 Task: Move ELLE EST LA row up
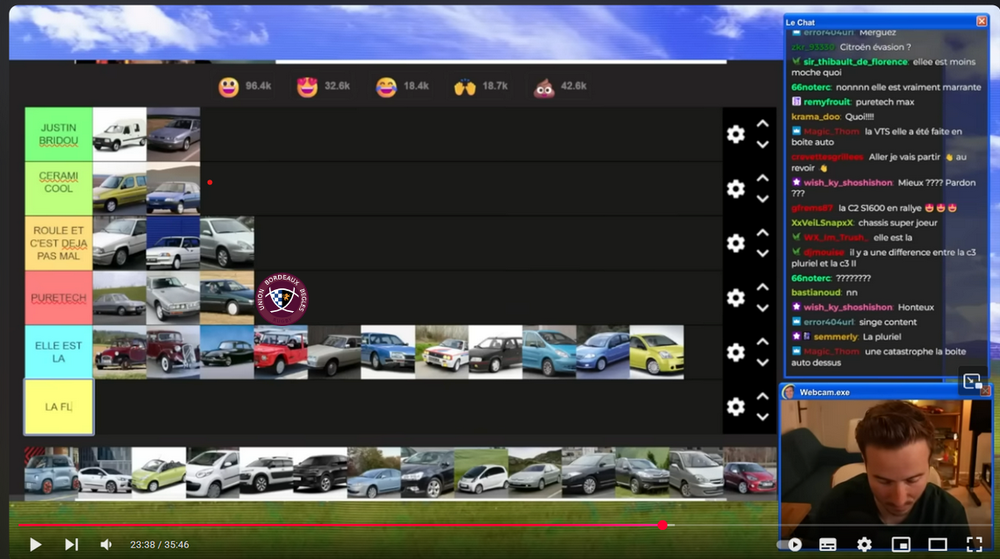click(x=763, y=342)
